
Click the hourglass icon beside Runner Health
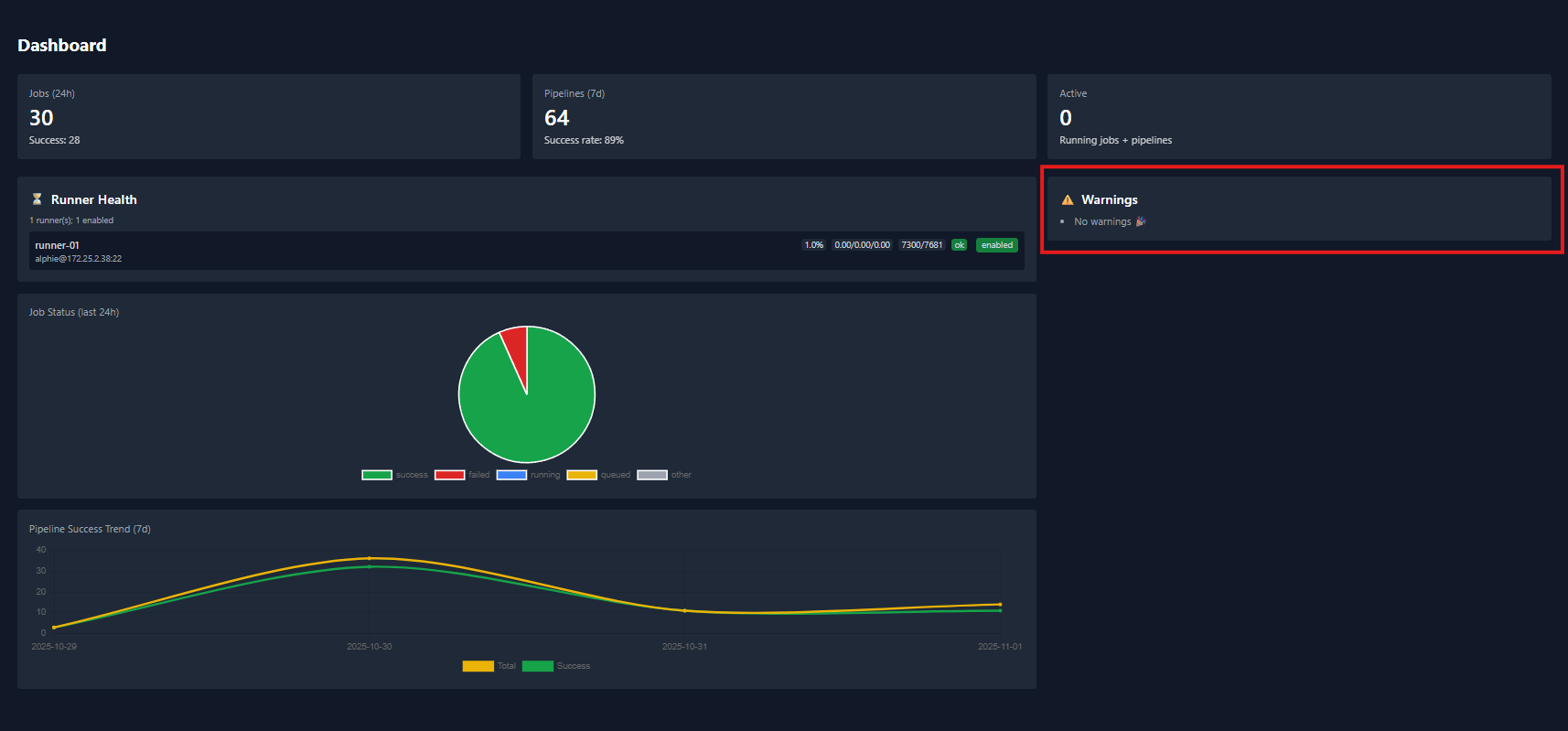coord(38,199)
